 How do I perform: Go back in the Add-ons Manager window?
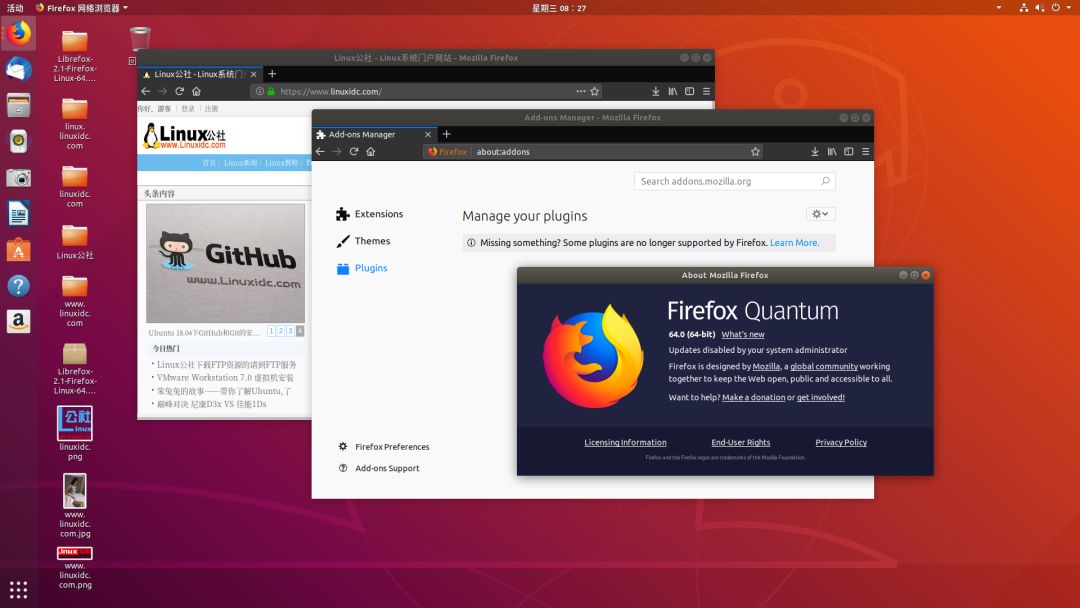[320, 151]
